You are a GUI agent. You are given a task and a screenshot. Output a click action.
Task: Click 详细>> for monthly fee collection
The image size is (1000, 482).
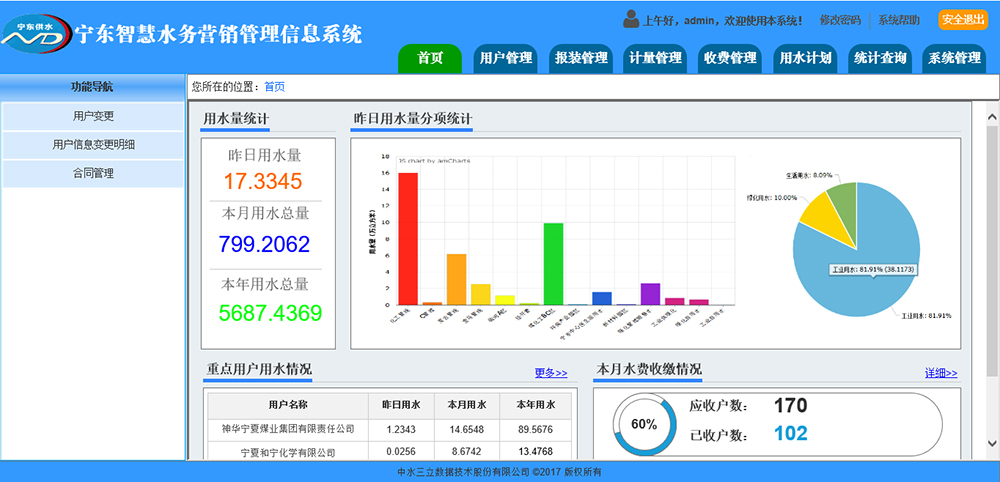(940, 373)
